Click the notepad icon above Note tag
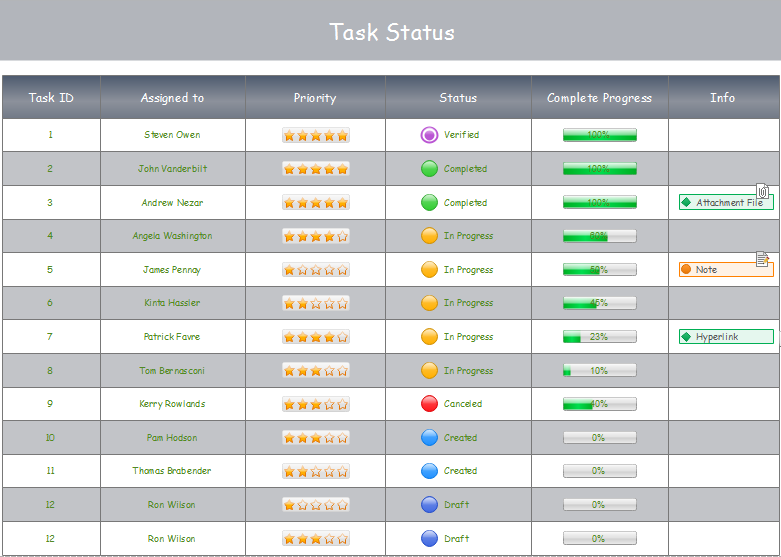 [x=763, y=259]
